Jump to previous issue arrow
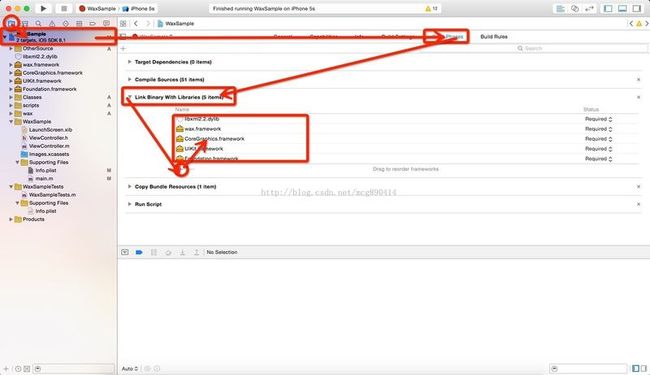Screen dimensions: 650x375 [x=631, y=24]
